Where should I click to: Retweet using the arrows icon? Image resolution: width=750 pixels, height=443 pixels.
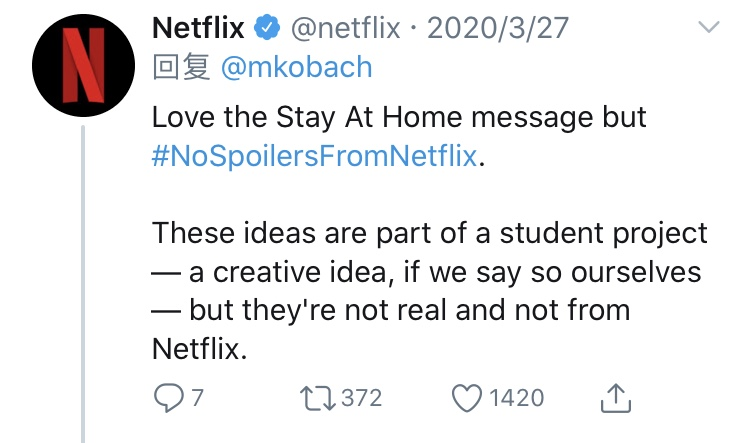[318, 399]
